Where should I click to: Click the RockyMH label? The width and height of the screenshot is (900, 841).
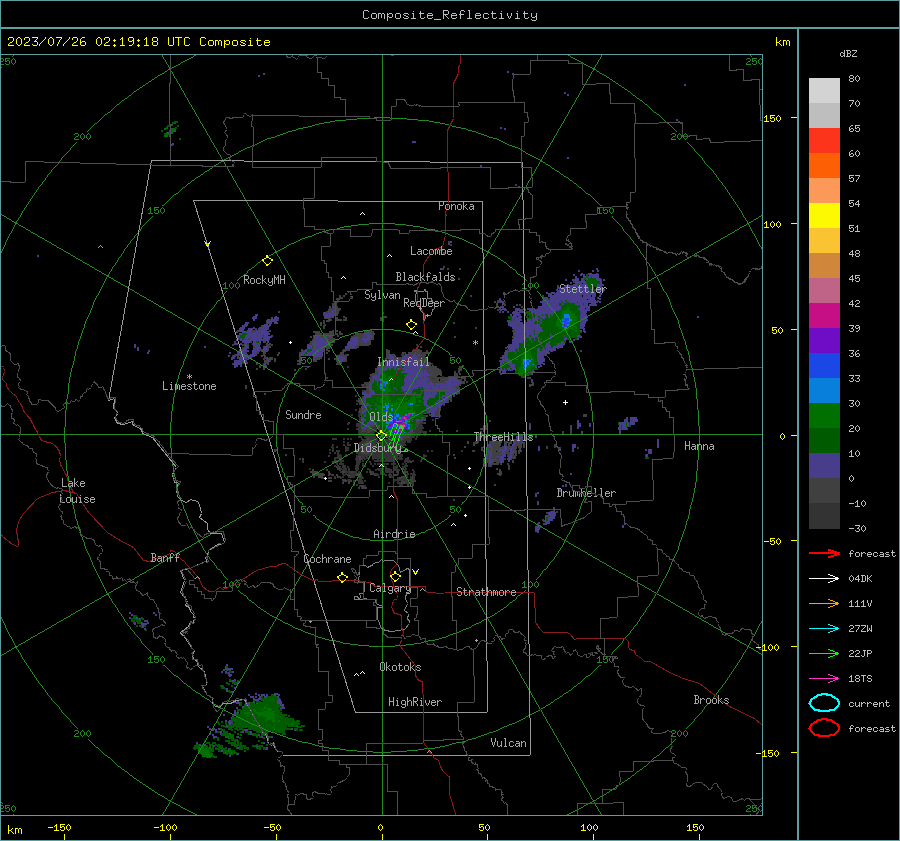click(264, 280)
